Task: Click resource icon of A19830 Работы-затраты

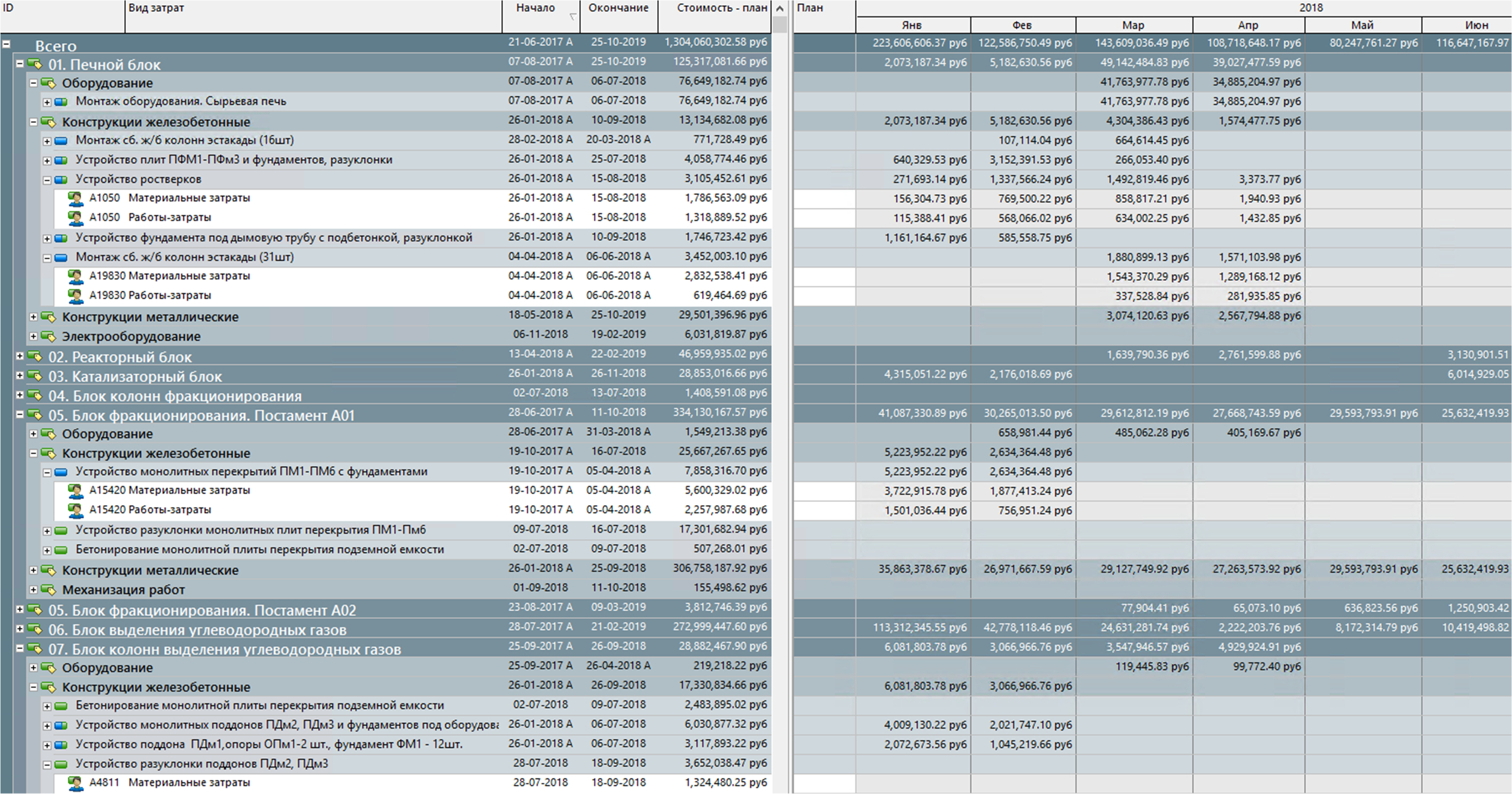Action: [75, 296]
